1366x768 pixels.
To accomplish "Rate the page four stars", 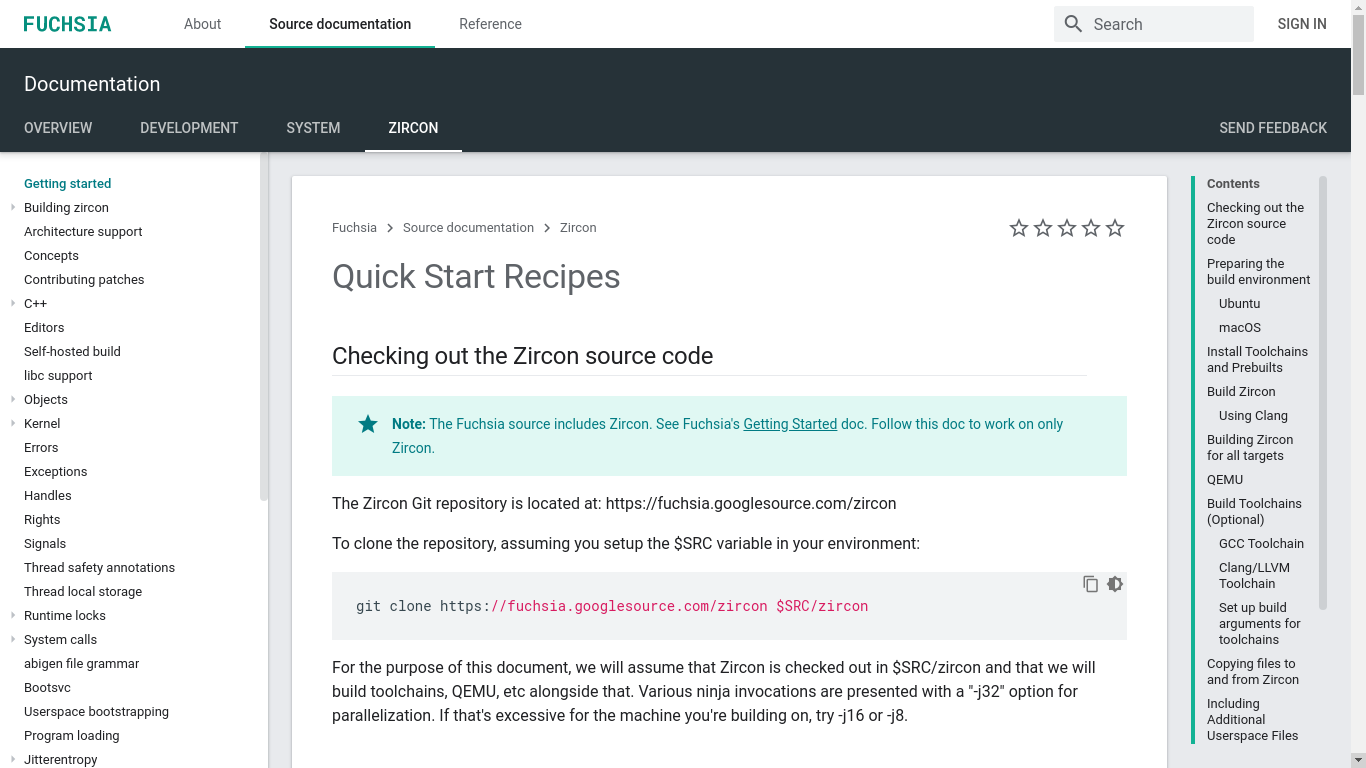I will pyautogui.click(x=1091, y=228).
